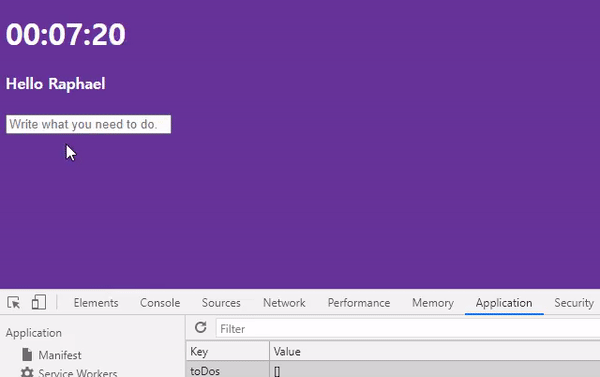Select the 00:07:20 clock text

[65, 34]
